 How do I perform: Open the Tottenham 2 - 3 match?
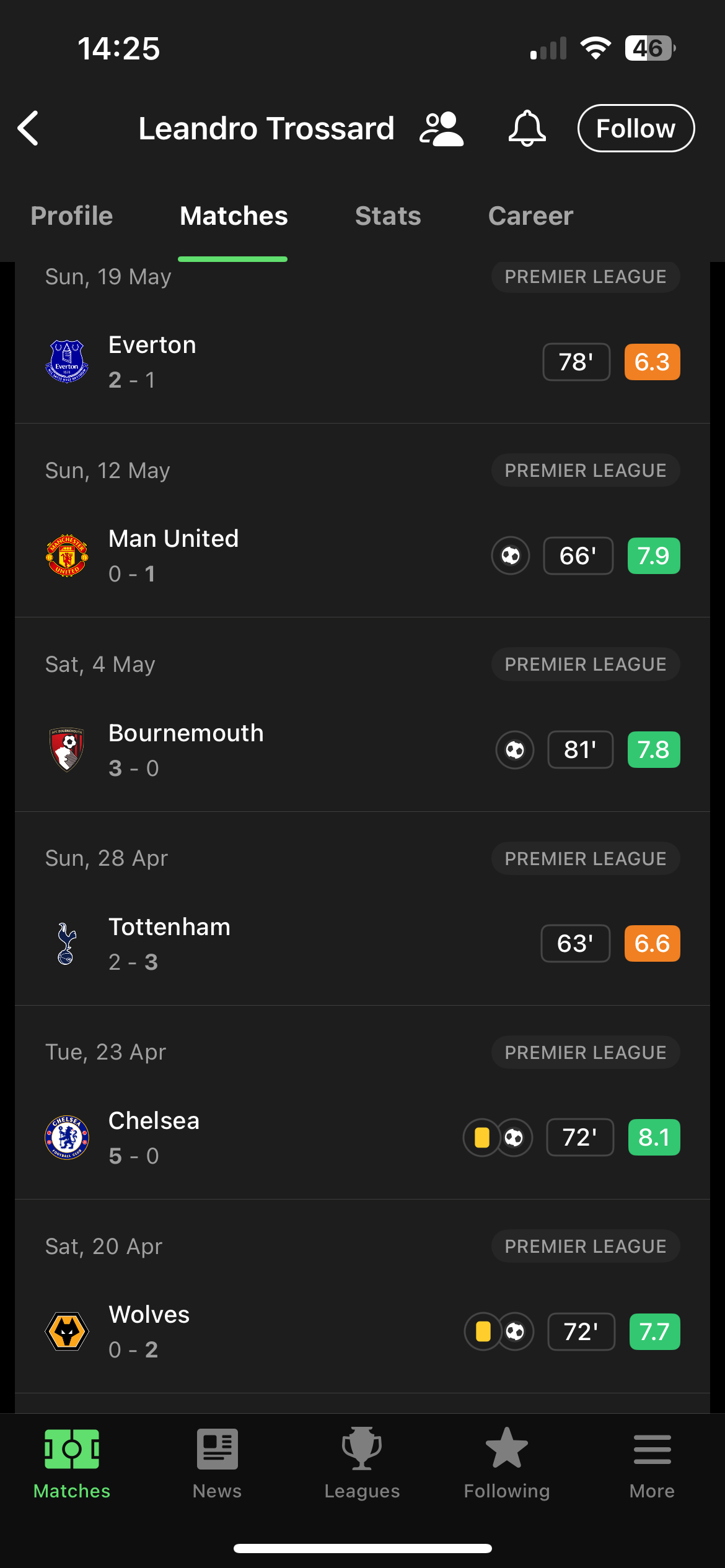pos(362,944)
